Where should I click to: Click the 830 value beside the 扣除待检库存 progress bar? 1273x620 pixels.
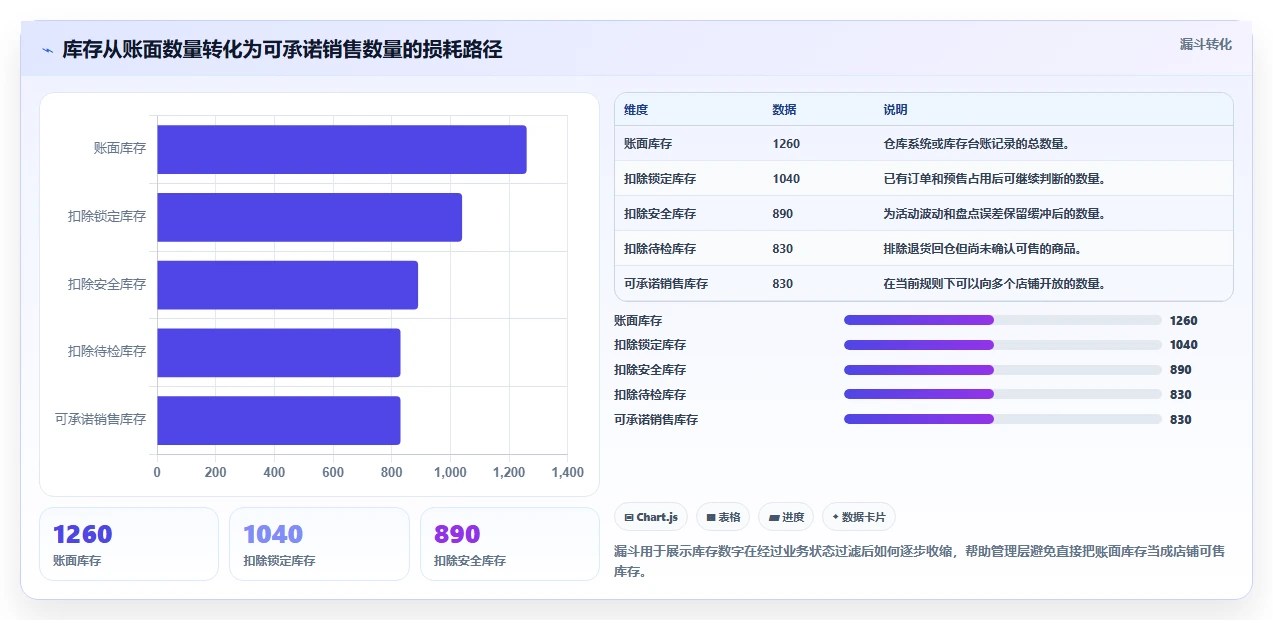click(x=1180, y=395)
